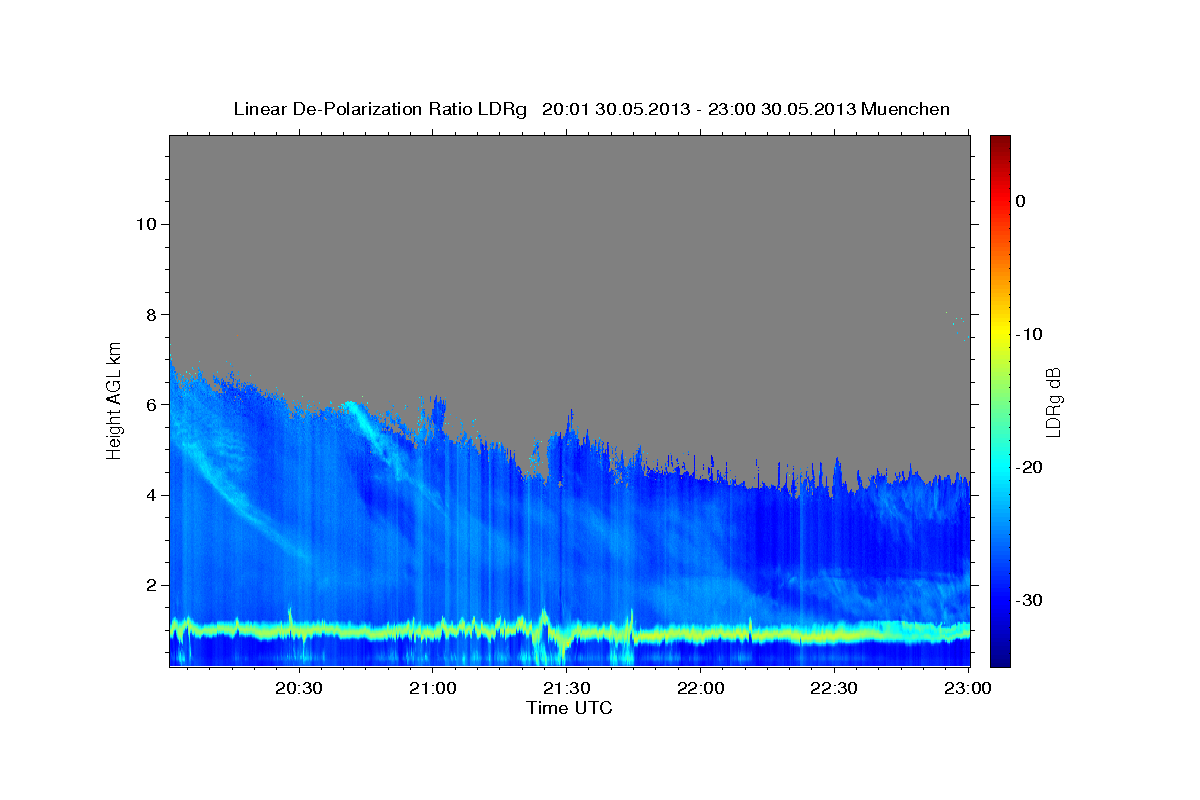Click the 'Time UTC' axis label
The width and height of the screenshot is (1200, 800).
(569, 708)
